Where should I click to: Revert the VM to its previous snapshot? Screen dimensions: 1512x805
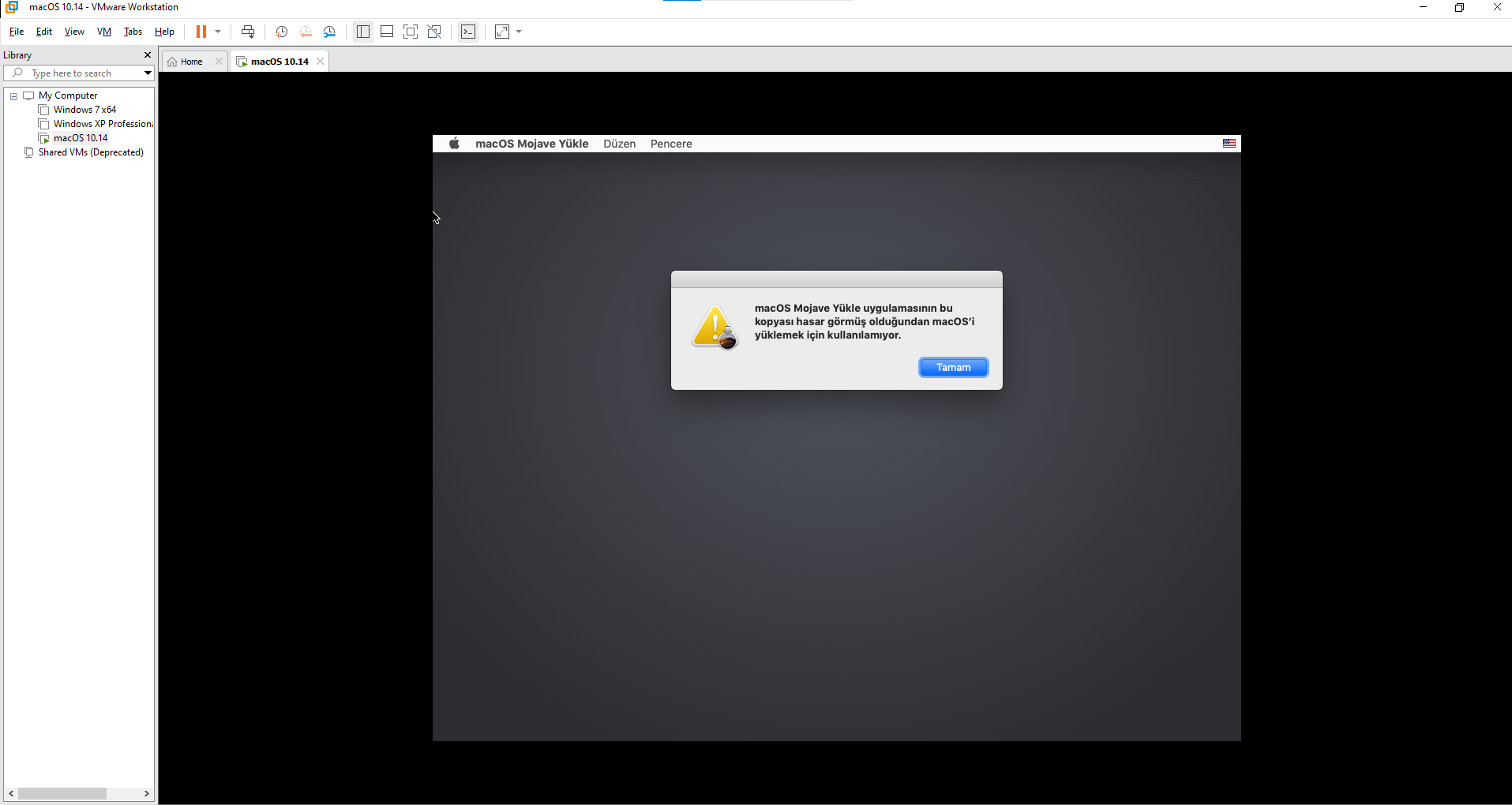(x=306, y=32)
